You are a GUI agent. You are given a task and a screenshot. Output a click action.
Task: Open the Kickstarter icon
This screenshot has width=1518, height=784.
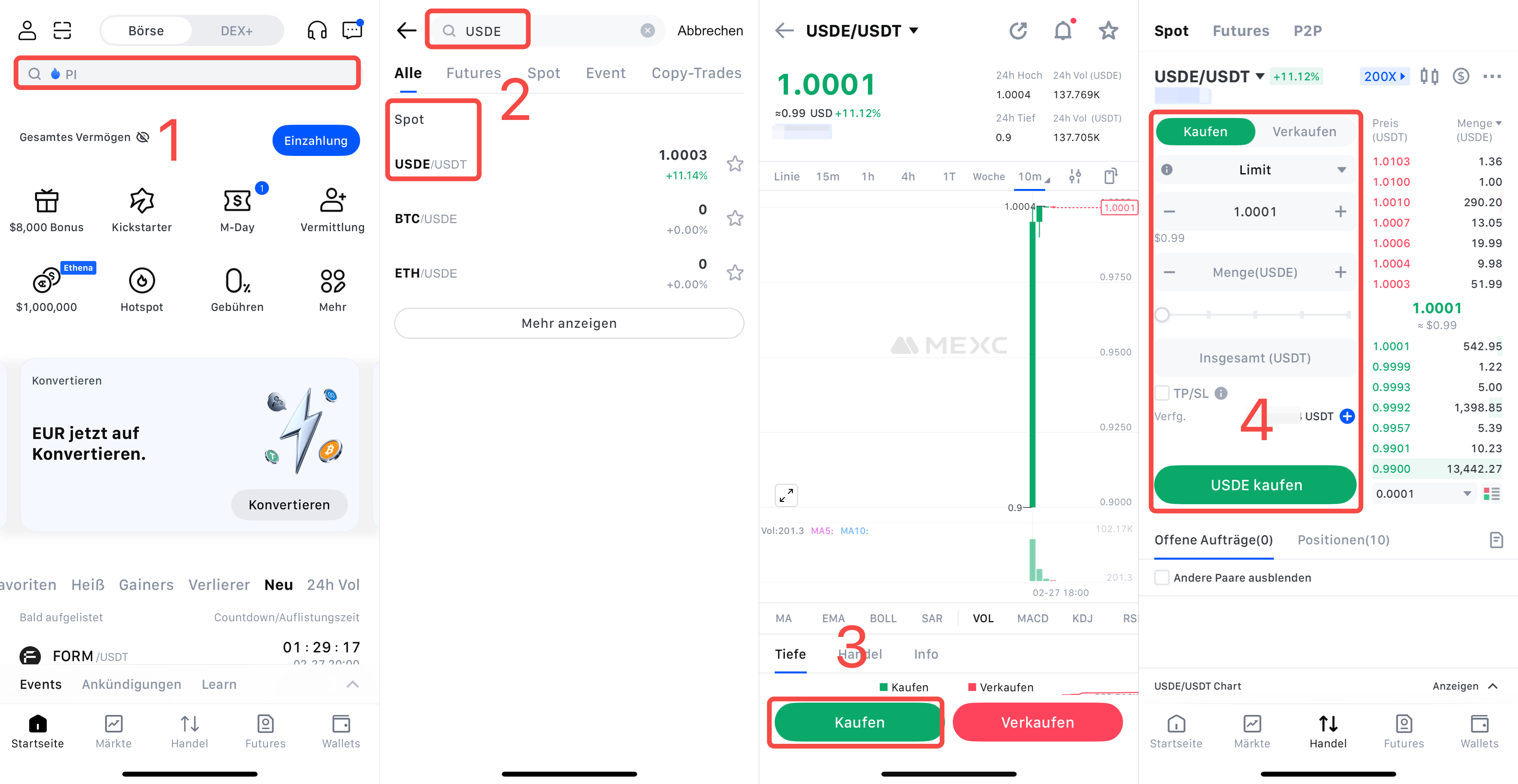(141, 201)
